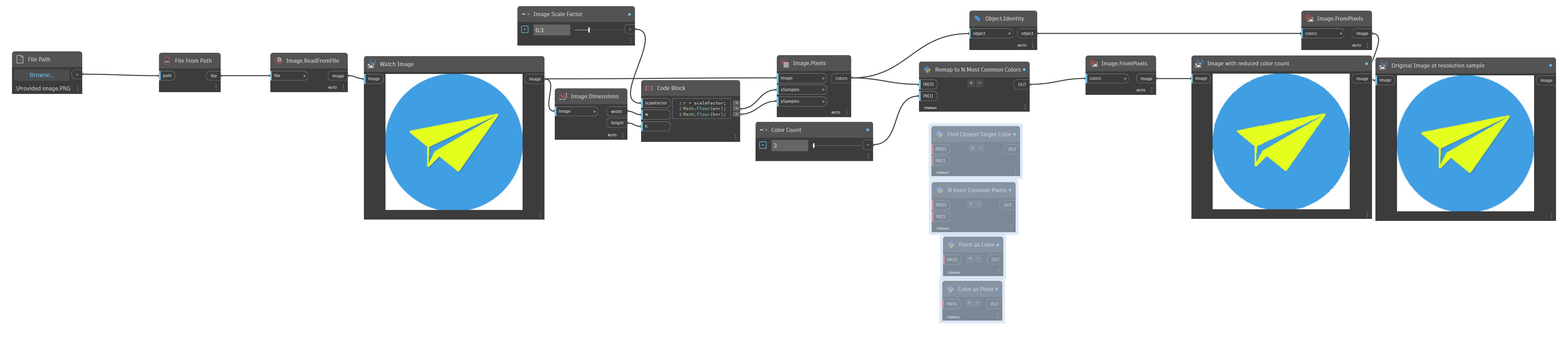Open Color Count node's three-dot context menu

(x=868, y=156)
